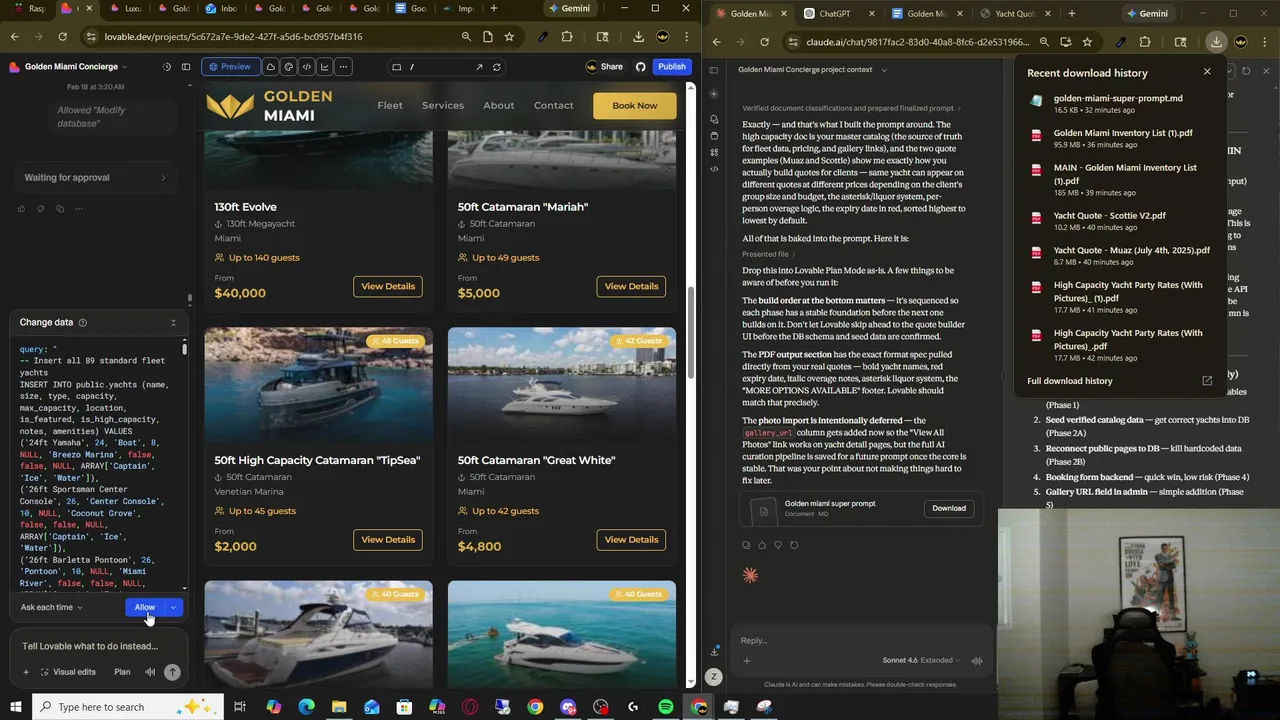Toggle the Lovable sidebar panel icon
1280x720 pixels.
tap(186, 67)
